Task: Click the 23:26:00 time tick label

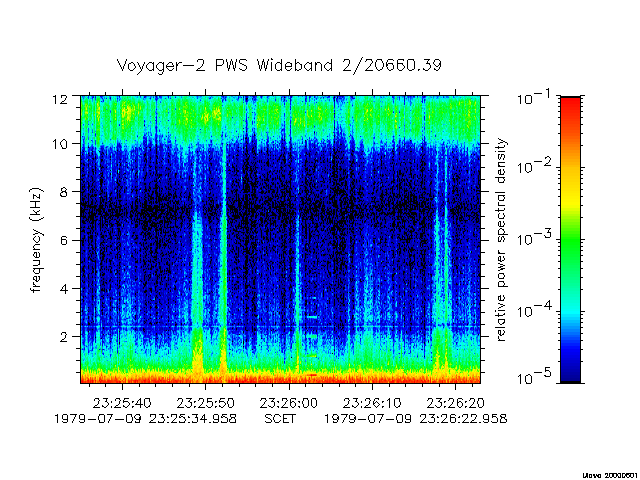Action: (x=289, y=403)
